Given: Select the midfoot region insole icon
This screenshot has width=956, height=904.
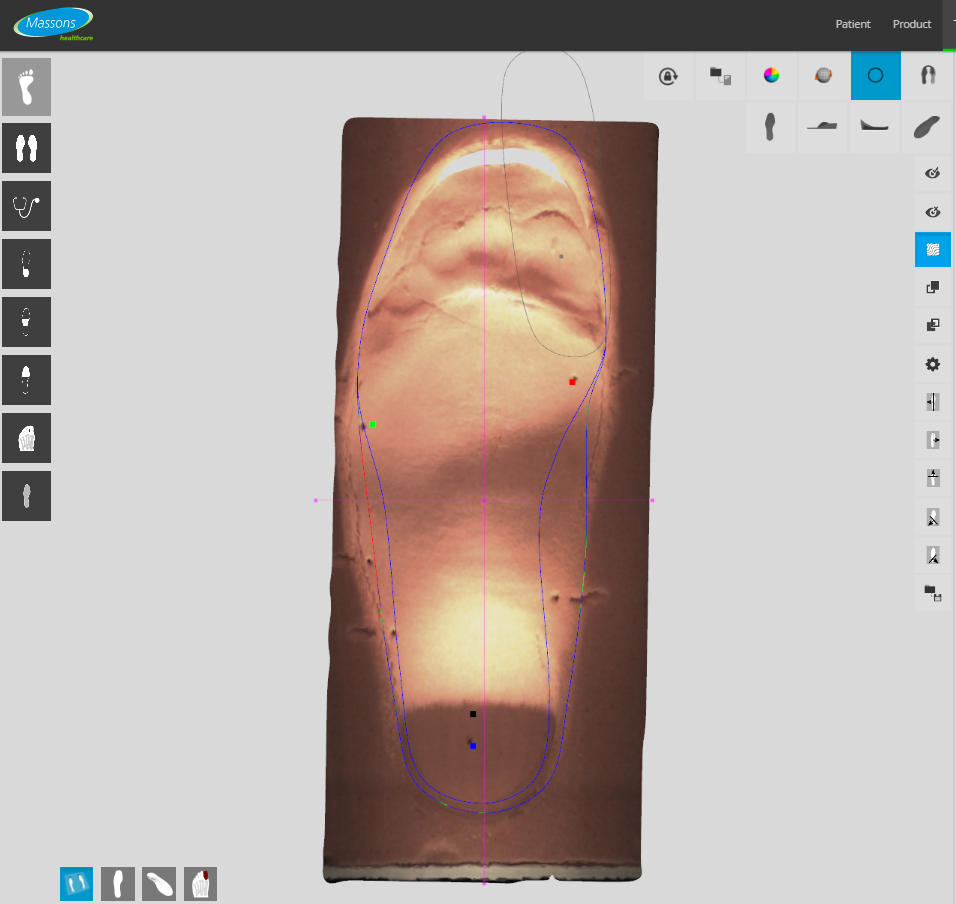Looking at the screenshot, I should coord(26,322).
